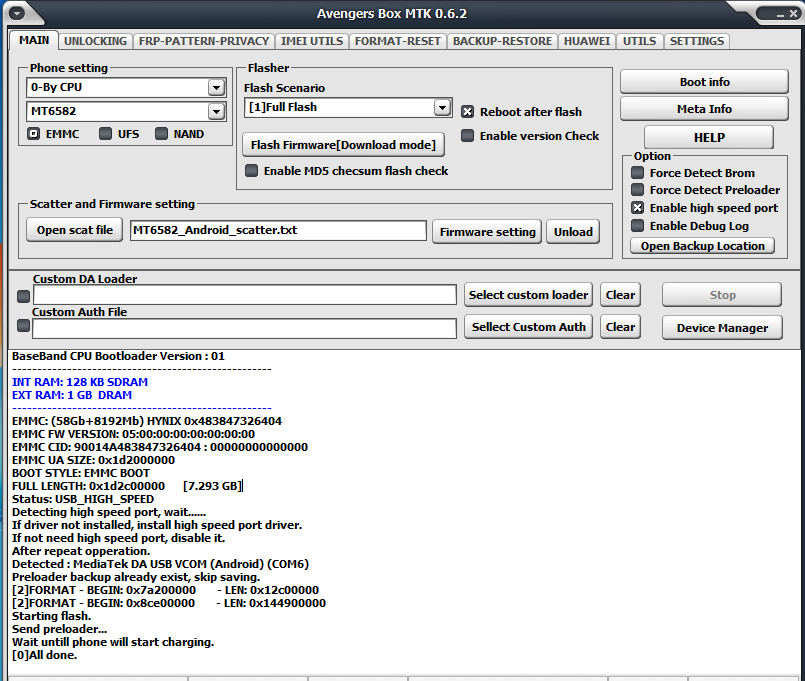Go to the IMEI UTILS tab
Viewport: 805px width, 681px height.
[x=312, y=41]
